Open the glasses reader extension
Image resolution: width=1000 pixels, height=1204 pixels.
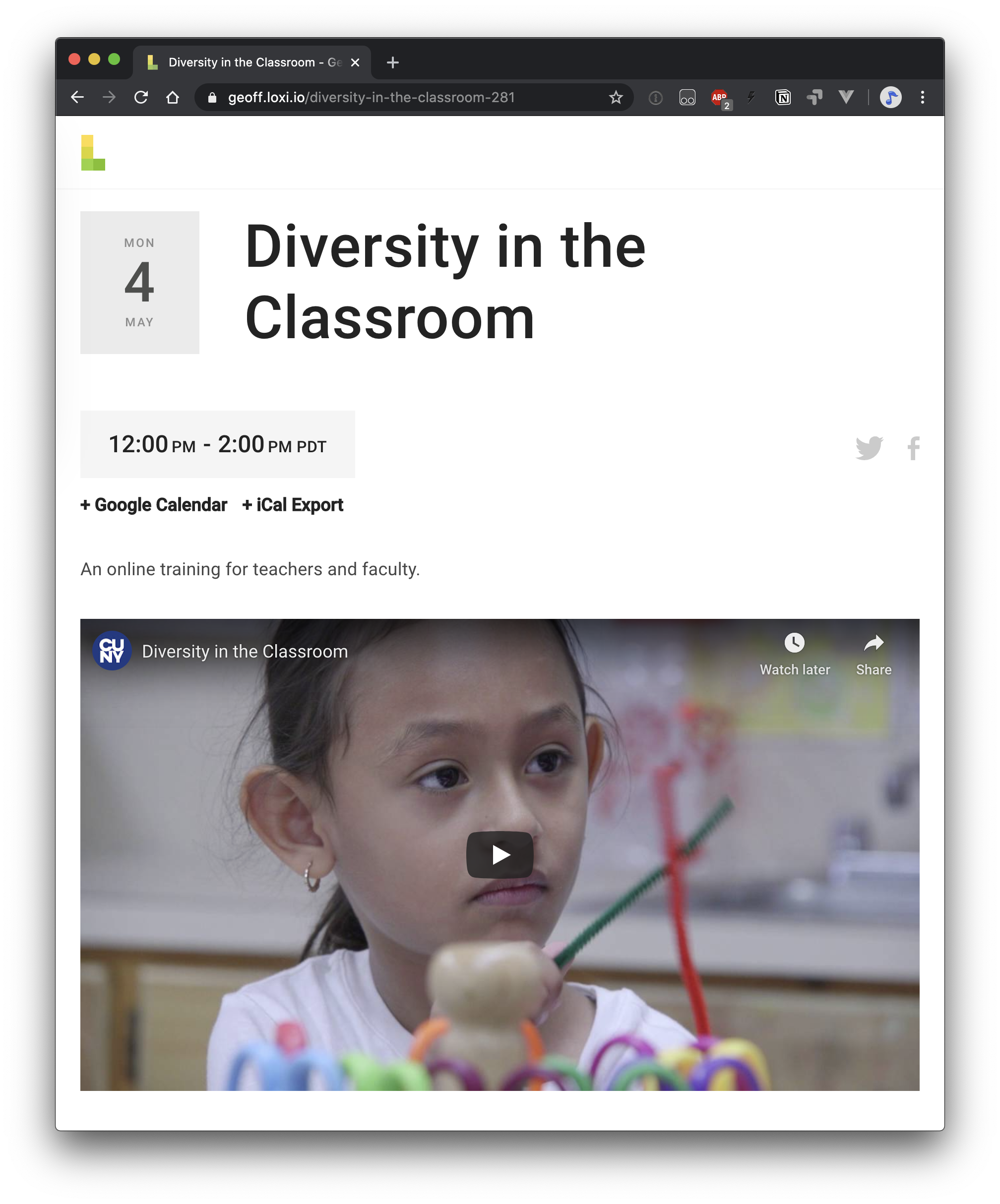pyautogui.click(x=687, y=98)
